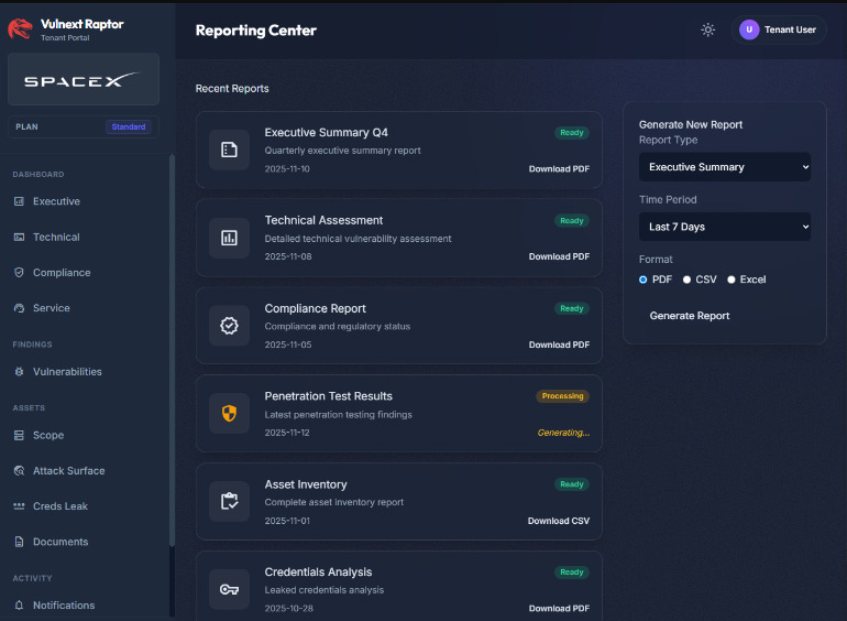This screenshot has width=847, height=621.
Task: Open the Attack Surface page
Action: [x=69, y=471]
